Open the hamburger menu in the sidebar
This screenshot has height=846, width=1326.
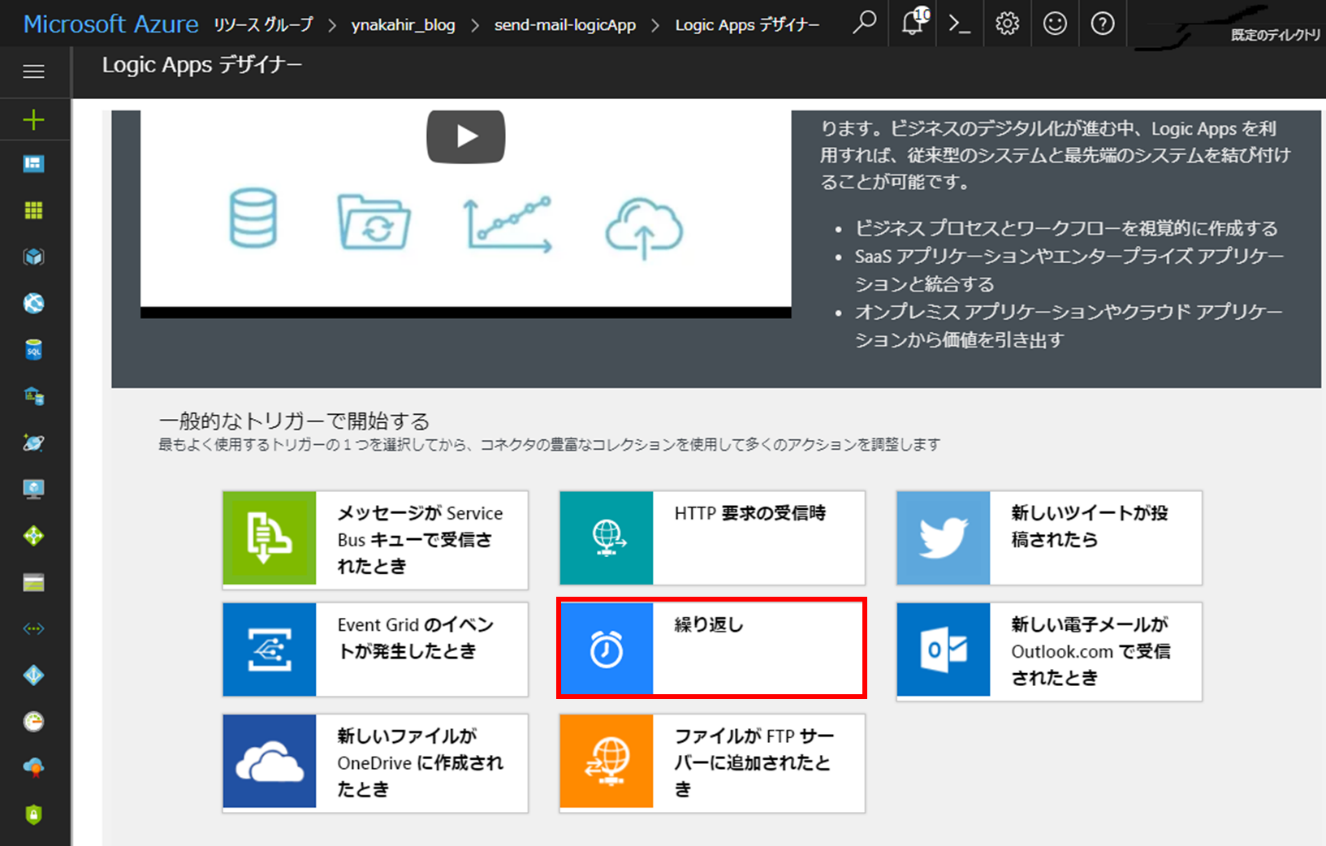34,72
